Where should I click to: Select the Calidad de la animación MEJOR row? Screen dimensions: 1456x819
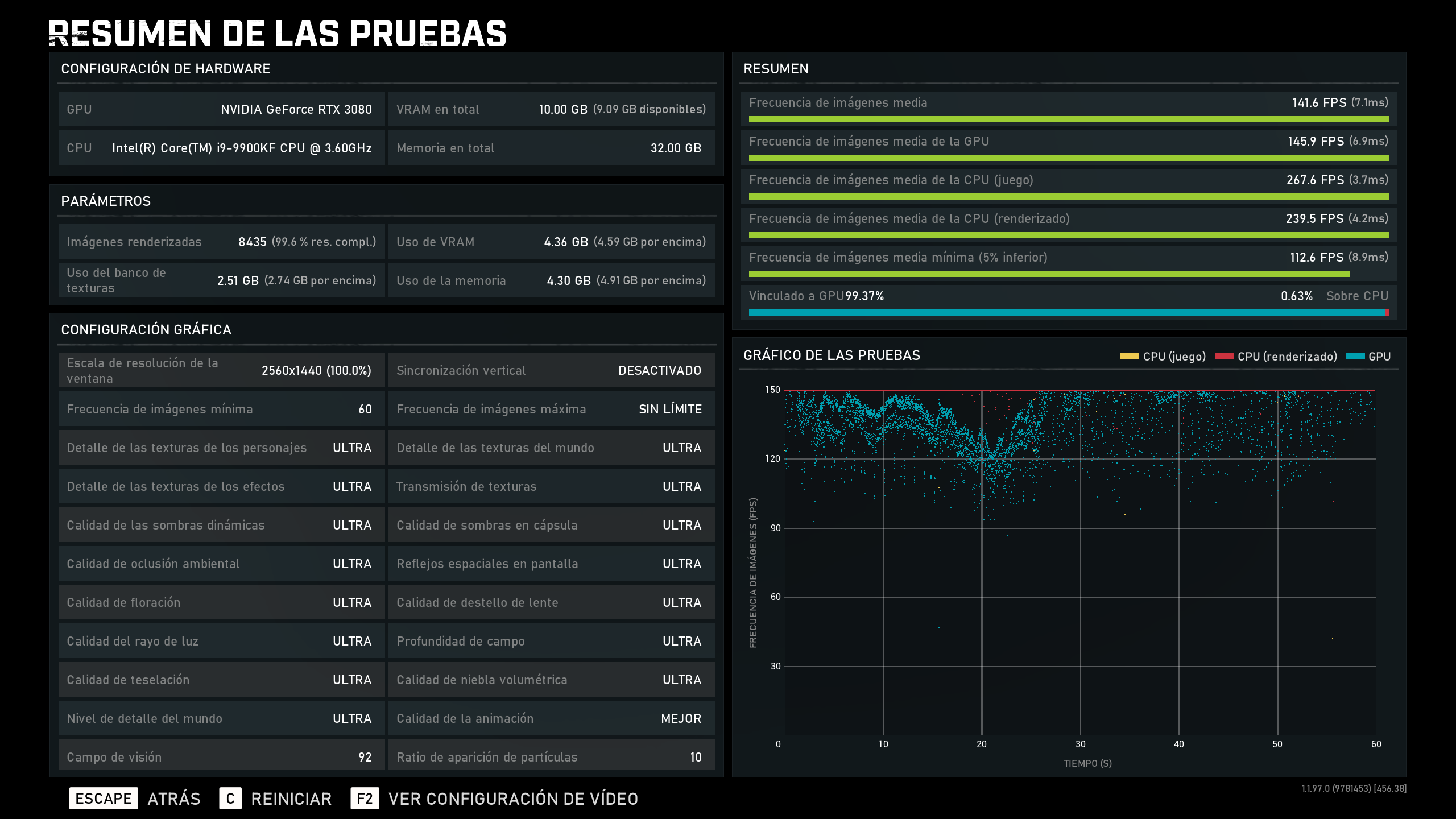(551, 718)
